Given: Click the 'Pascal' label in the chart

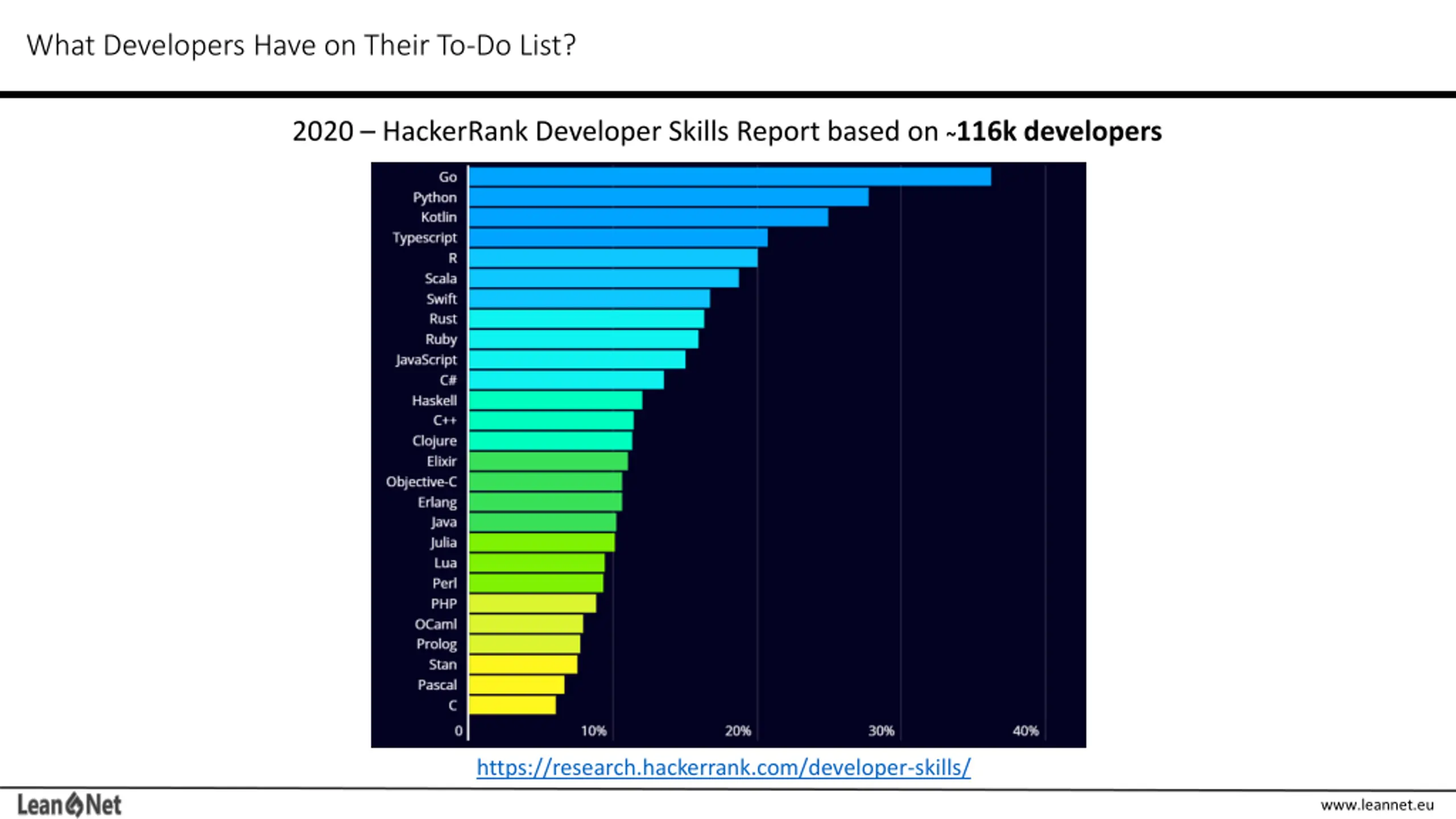Looking at the screenshot, I should tap(437, 685).
